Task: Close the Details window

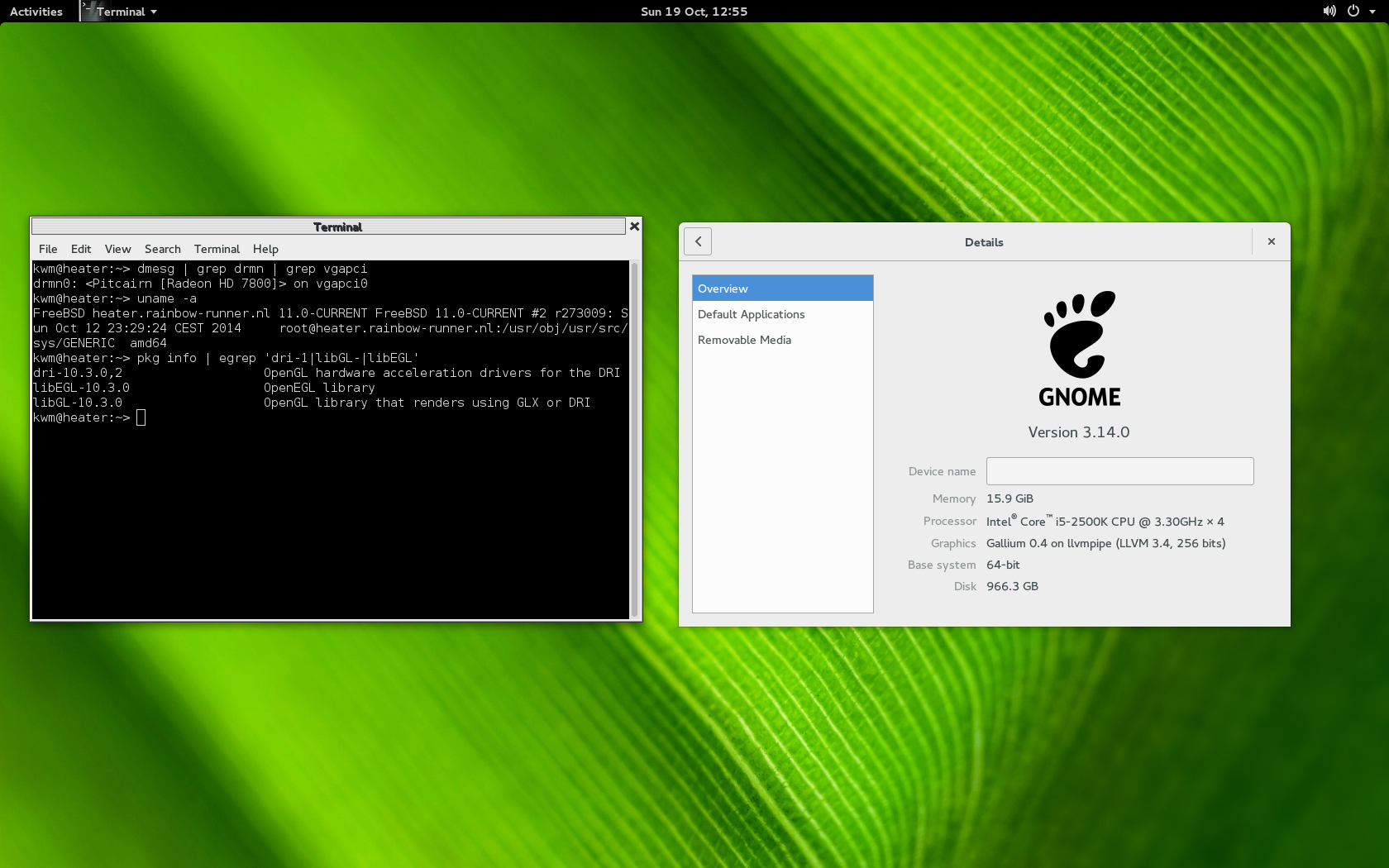Action: [x=1272, y=241]
